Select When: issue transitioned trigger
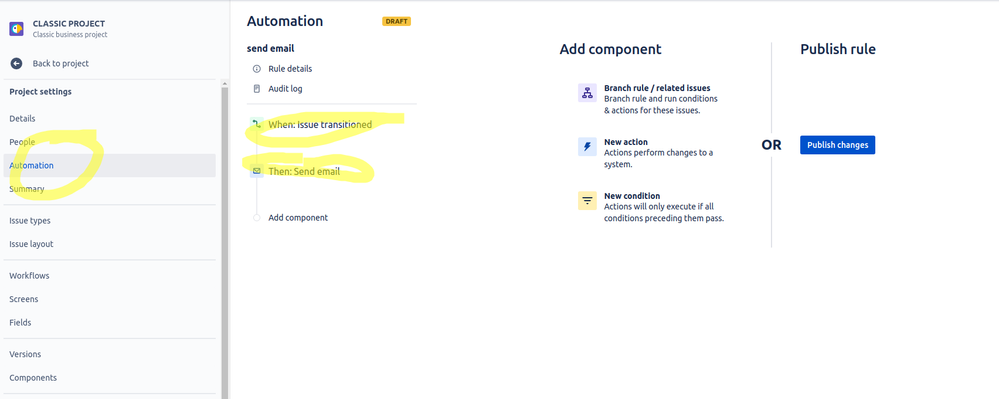 pyautogui.click(x=320, y=124)
